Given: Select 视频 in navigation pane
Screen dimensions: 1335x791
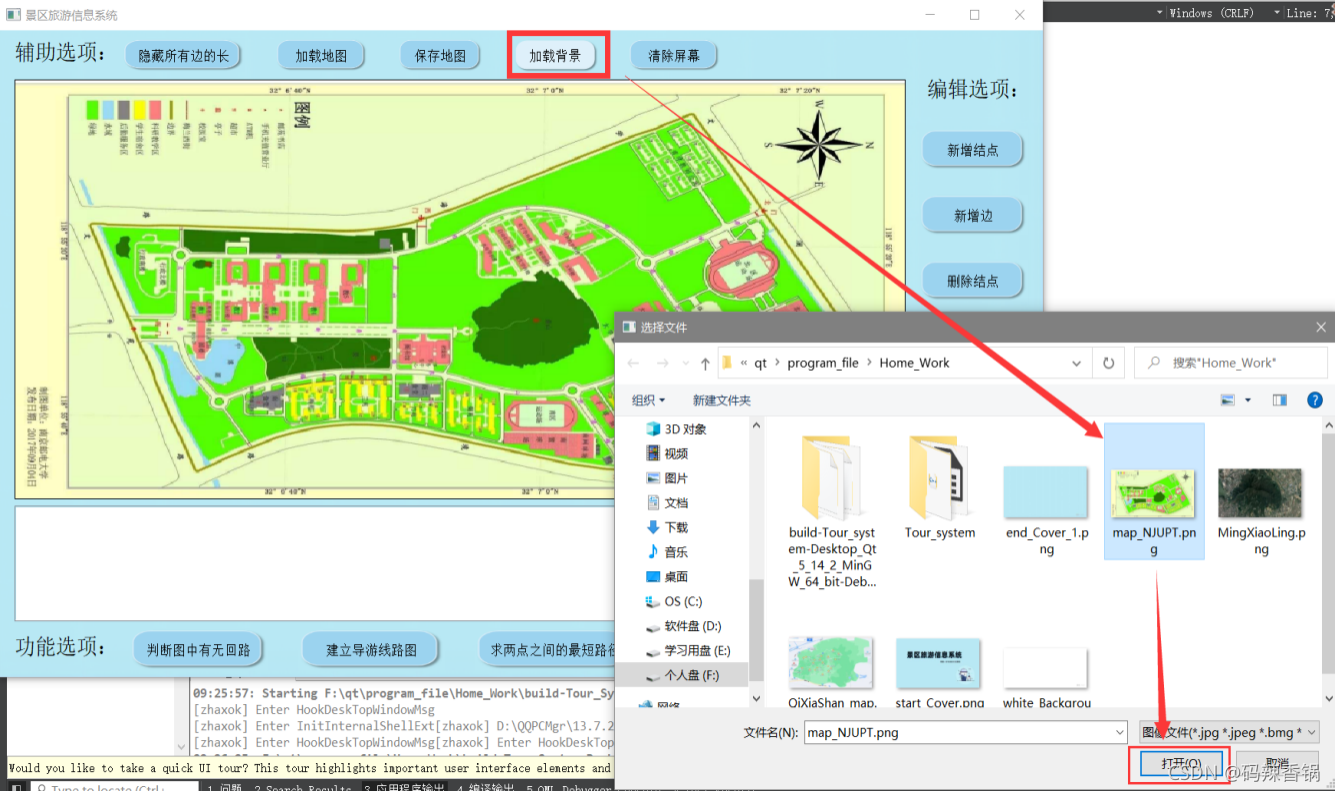Looking at the screenshot, I should (x=676, y=454).
